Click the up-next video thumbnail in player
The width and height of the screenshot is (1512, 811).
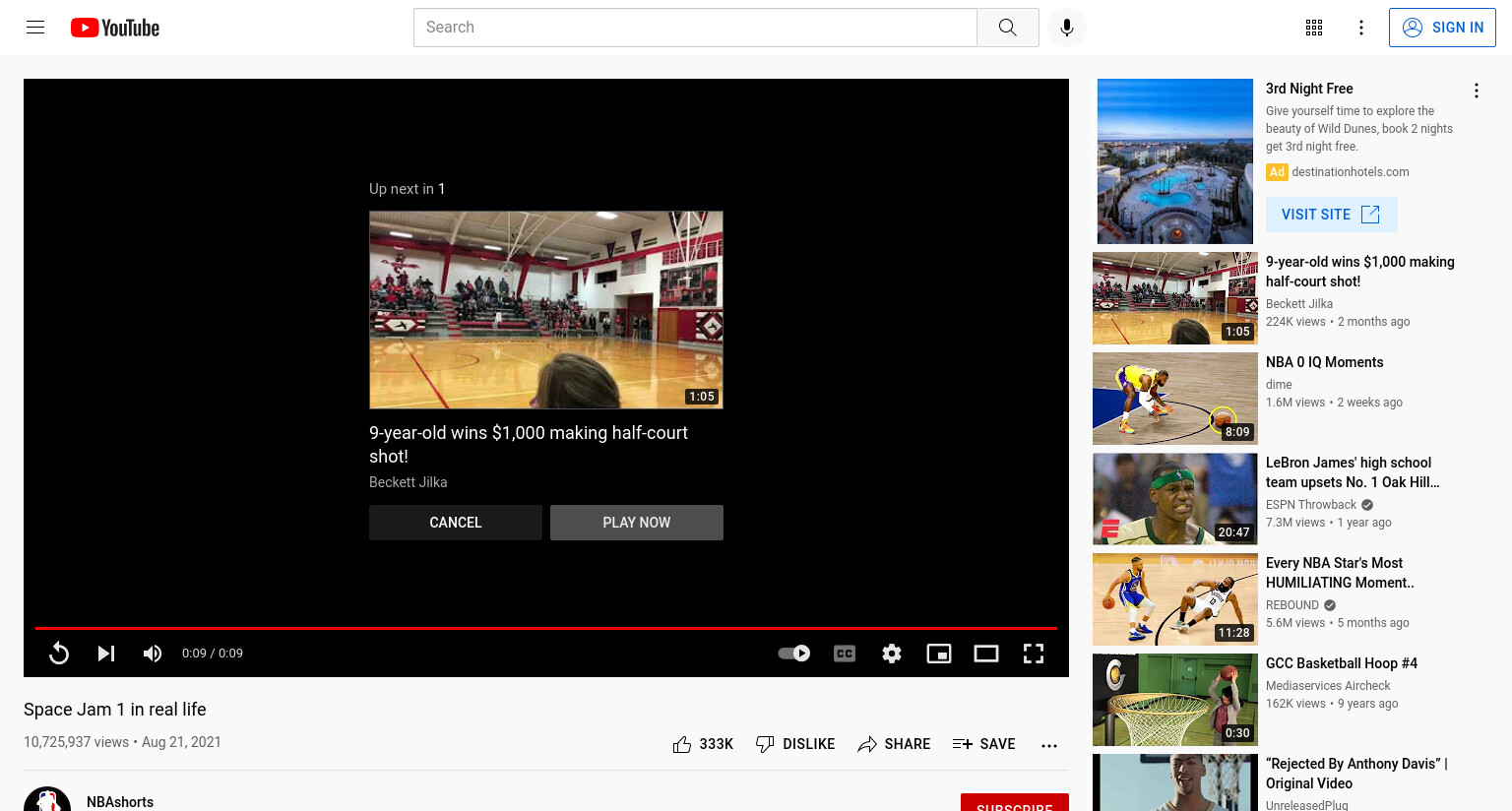(x=546, y=310)
